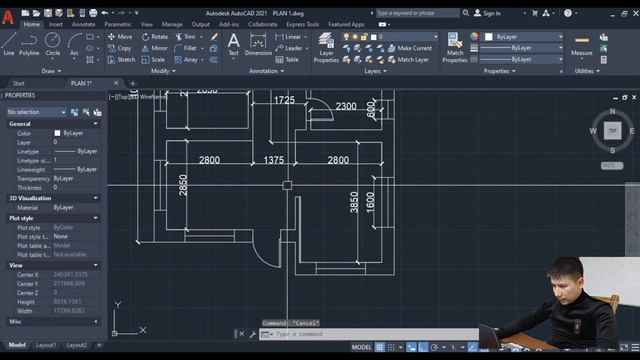Switch to Layout1 tab
The image size is (640, 360).
click(x=46, y=345)
